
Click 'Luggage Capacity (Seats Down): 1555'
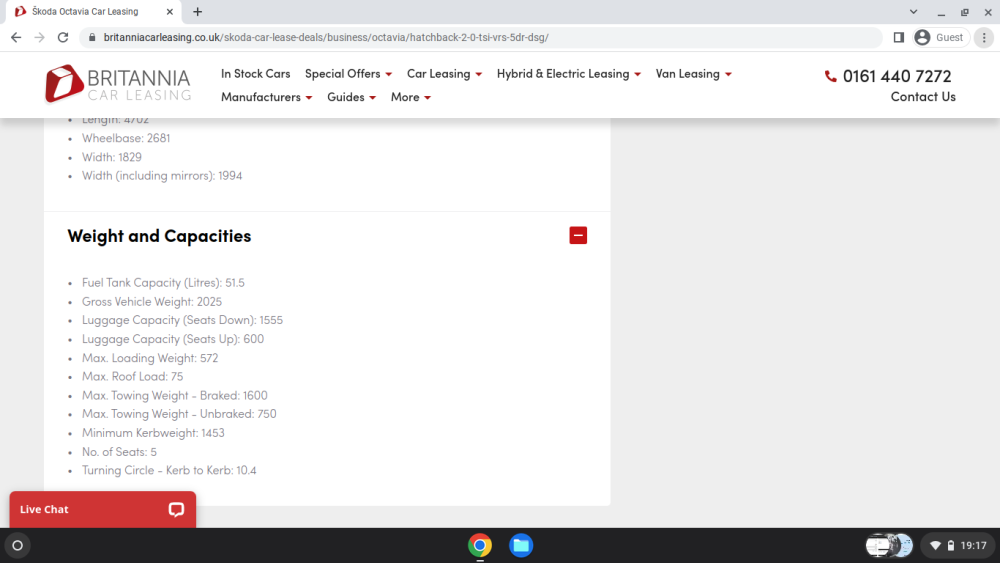point(182,320)
